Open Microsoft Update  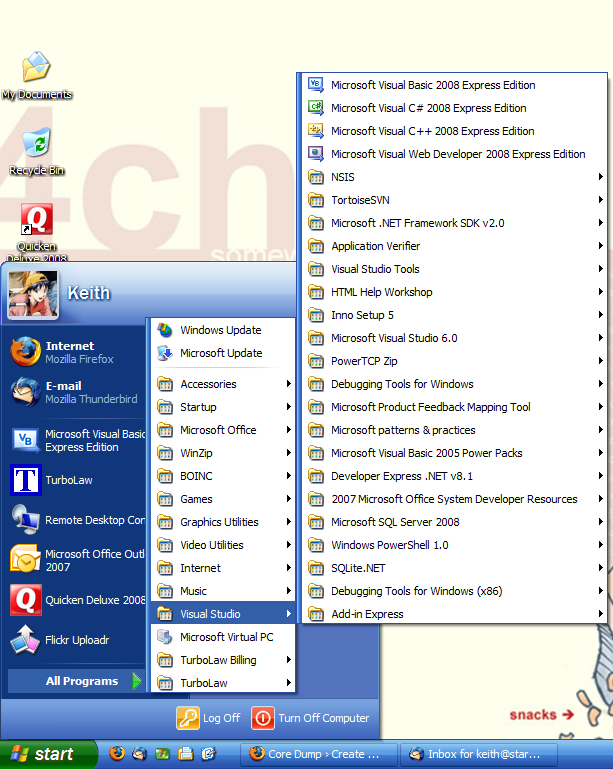223,353
